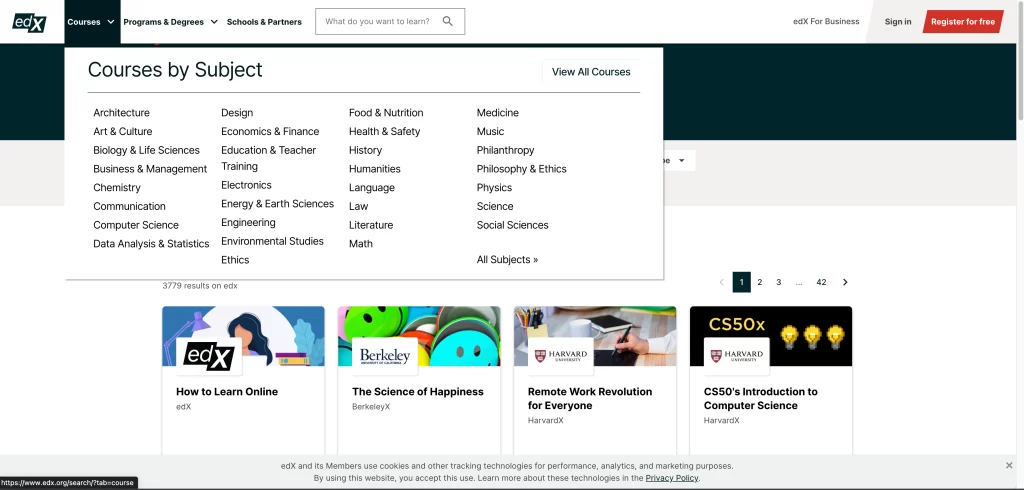Open Chemistry courses
The image size is (1024, 490).
117,188
